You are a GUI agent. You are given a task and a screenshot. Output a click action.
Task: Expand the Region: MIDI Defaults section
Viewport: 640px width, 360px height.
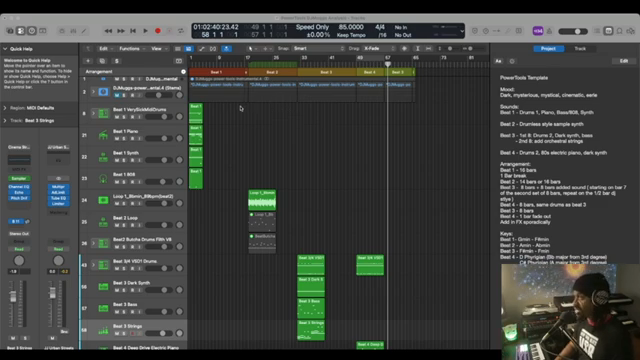point(5,108)
